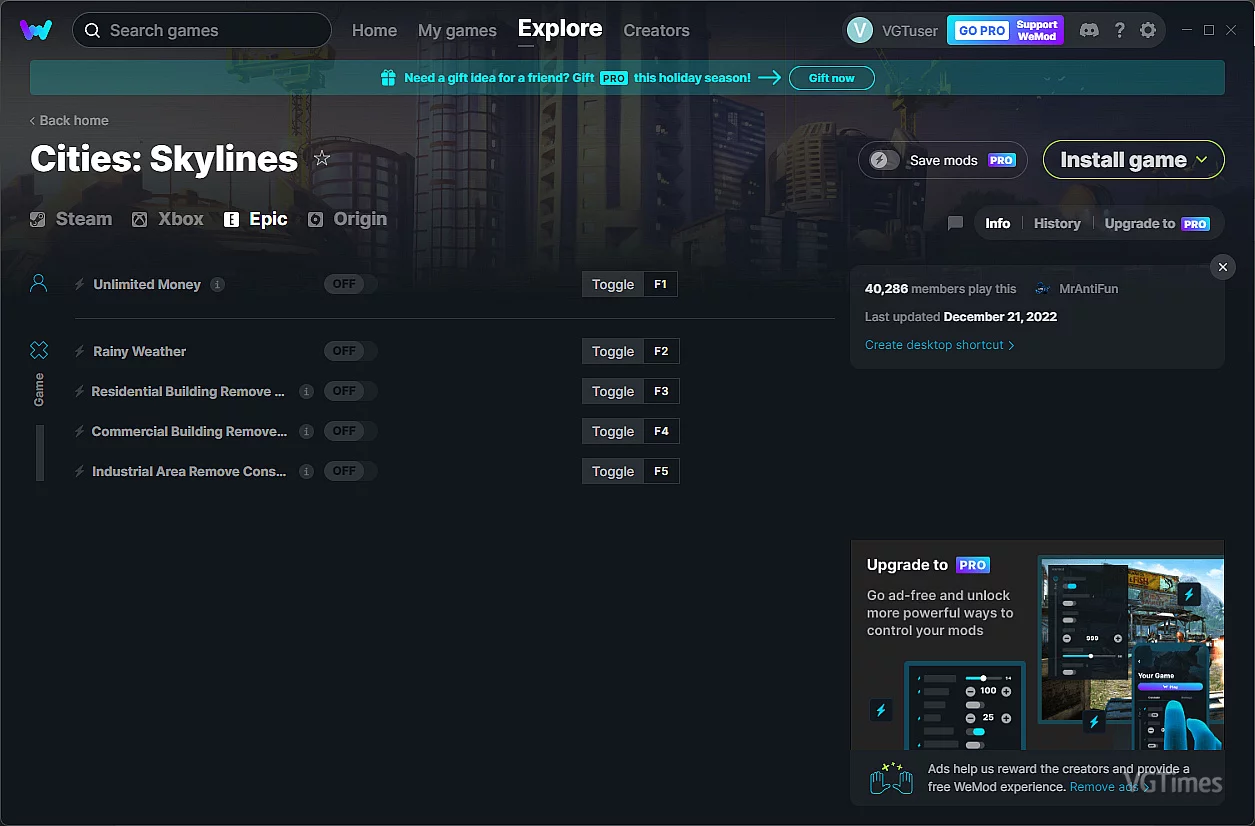Screen dimensions: 1255x826
Task: Open settings with the gear icon
Action: click(x=1148, y=30)
